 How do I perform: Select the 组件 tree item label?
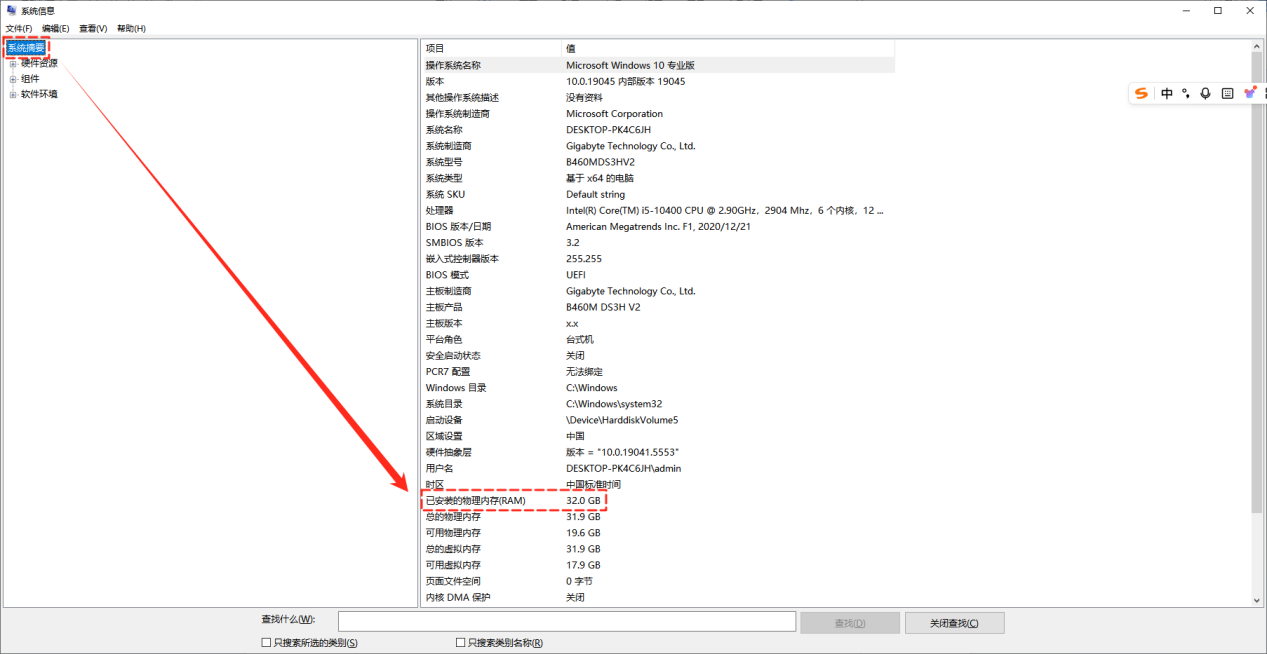point(30,78)
